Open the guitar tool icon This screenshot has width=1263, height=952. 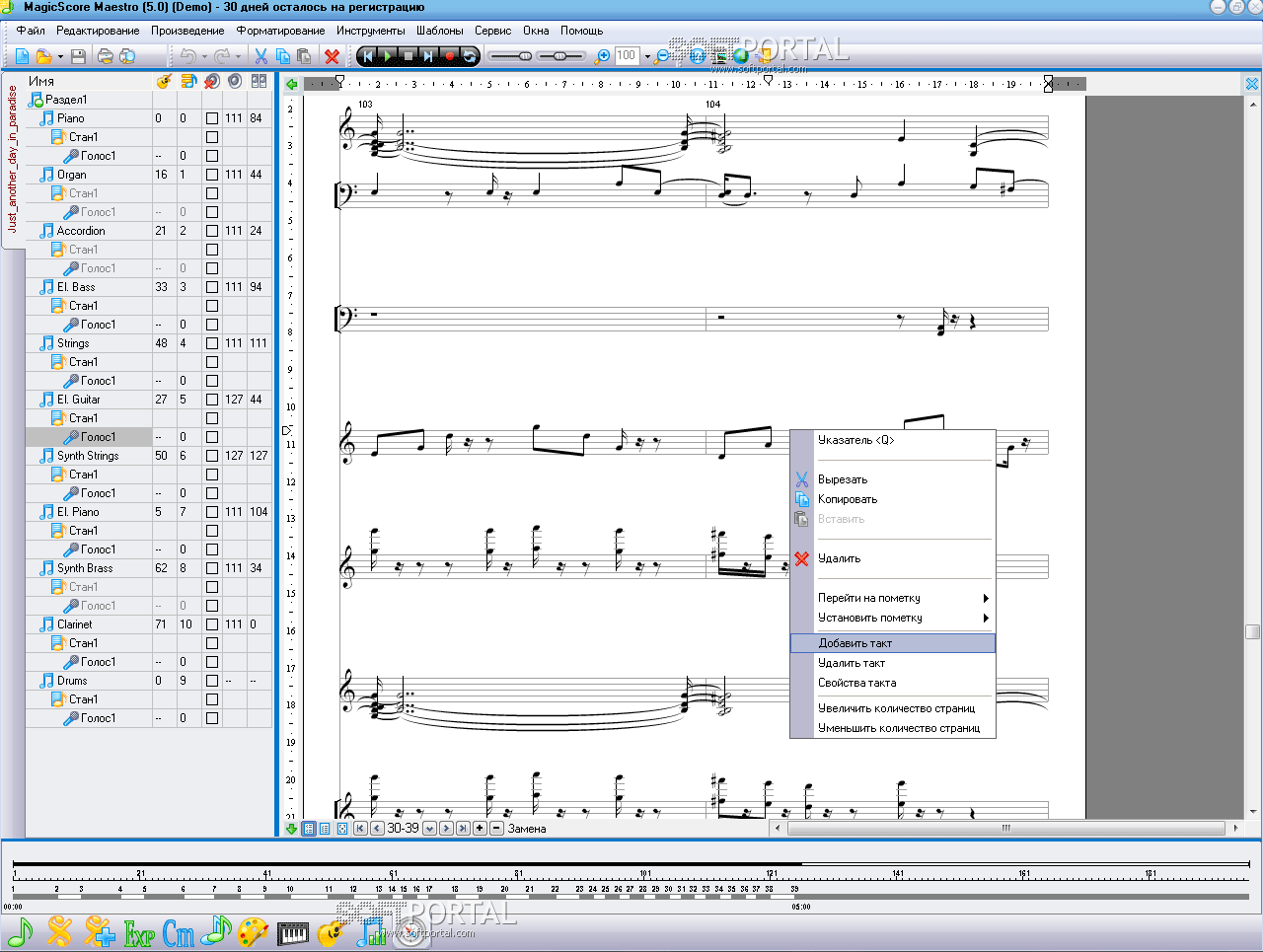(x=332, y=931)
